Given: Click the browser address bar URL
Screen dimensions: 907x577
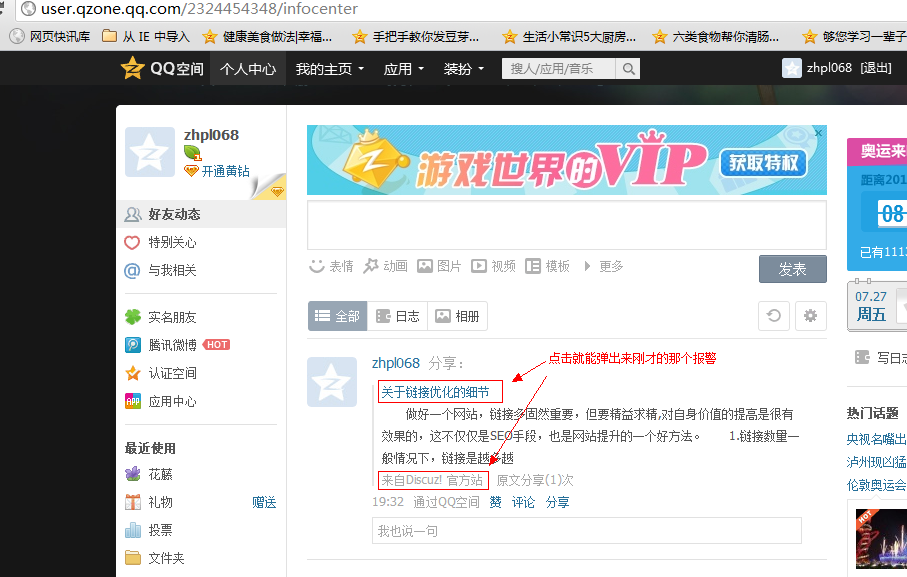Looking at the screenshot, I should (199, 9).
